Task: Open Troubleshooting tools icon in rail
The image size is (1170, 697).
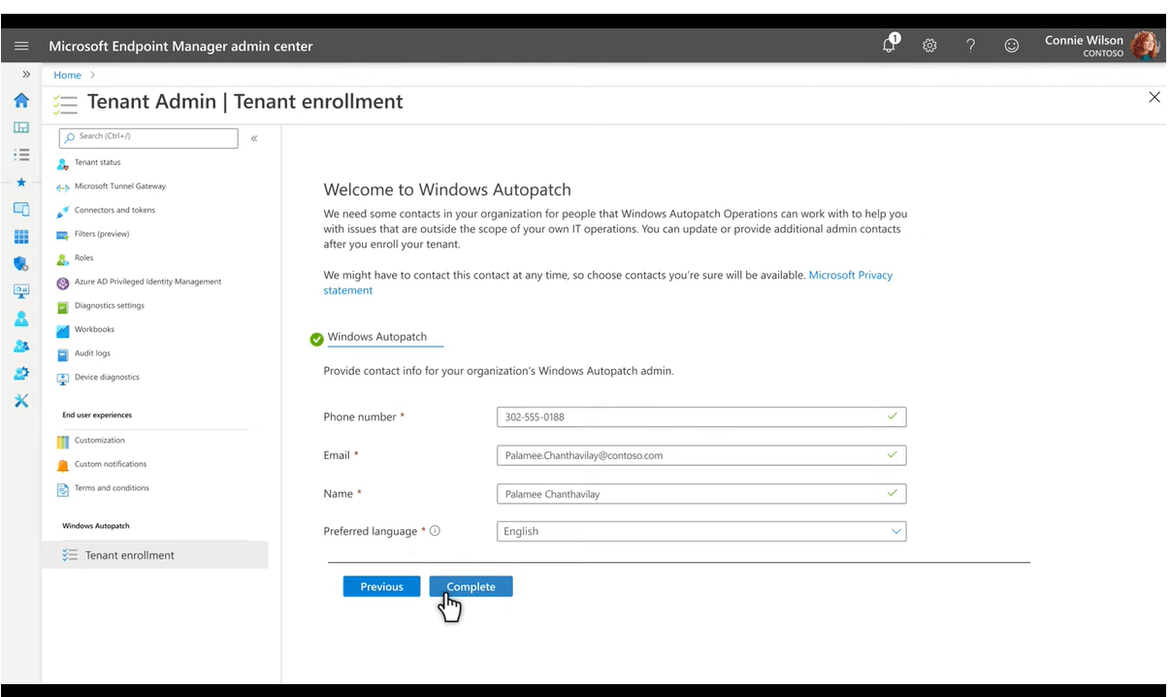Action: (x=22, y=401)
